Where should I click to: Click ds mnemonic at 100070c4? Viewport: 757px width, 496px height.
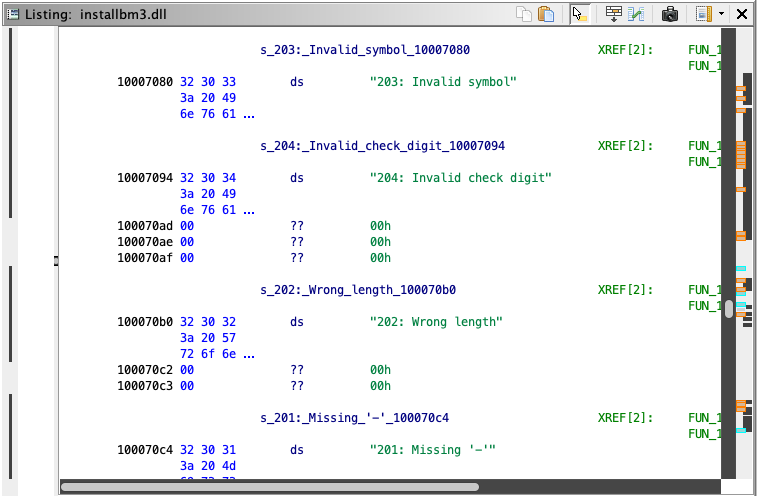click(x=297, y=450)
